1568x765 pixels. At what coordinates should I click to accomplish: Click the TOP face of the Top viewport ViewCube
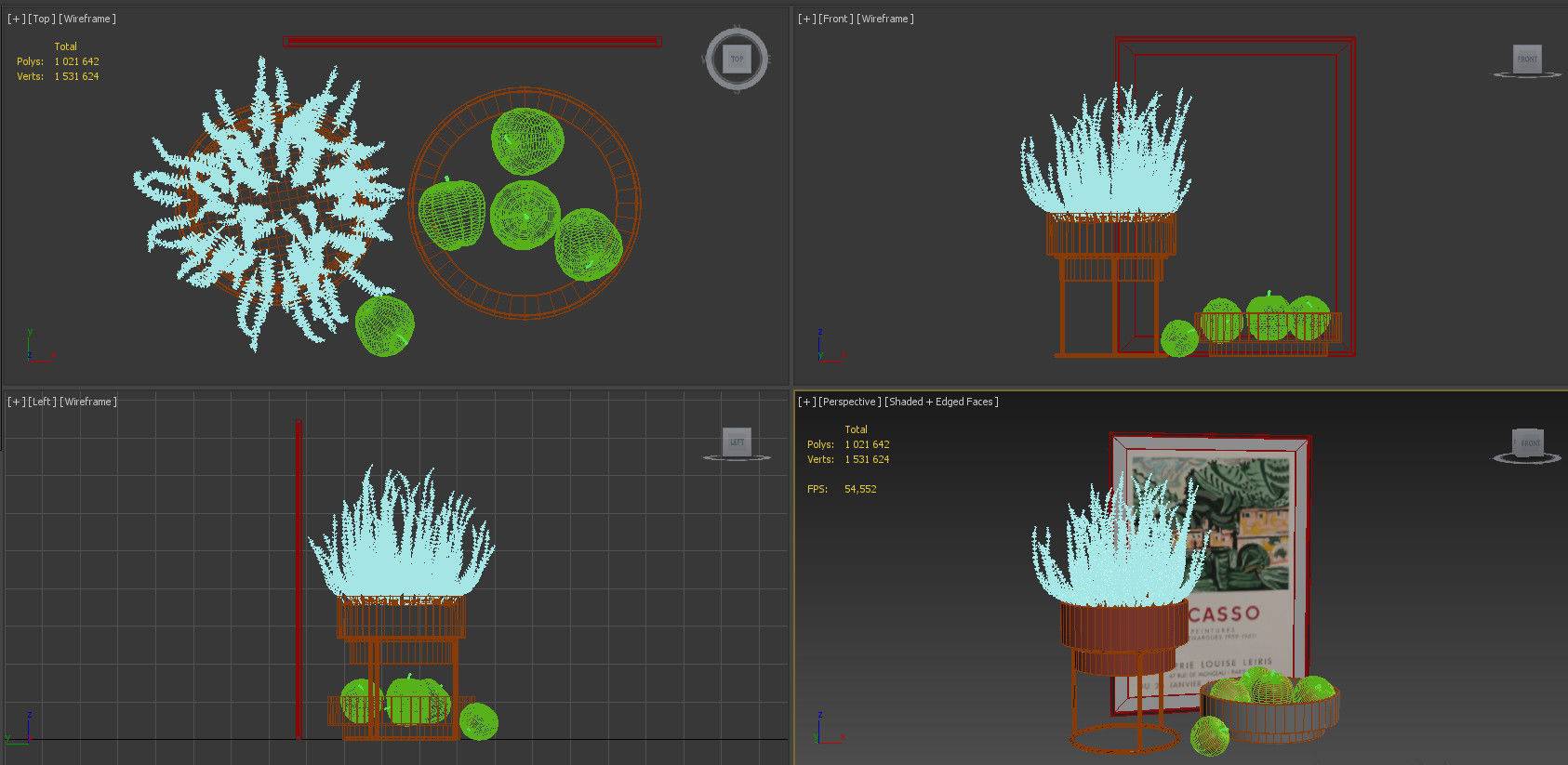pos(737,59)
